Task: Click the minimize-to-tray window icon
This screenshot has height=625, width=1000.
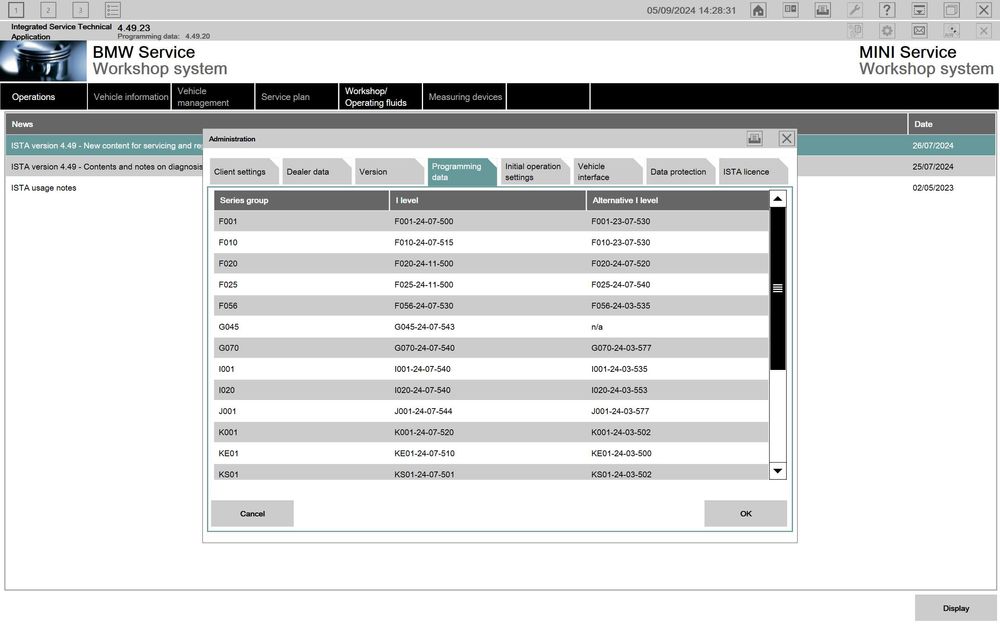Action: tap(919, 10)
